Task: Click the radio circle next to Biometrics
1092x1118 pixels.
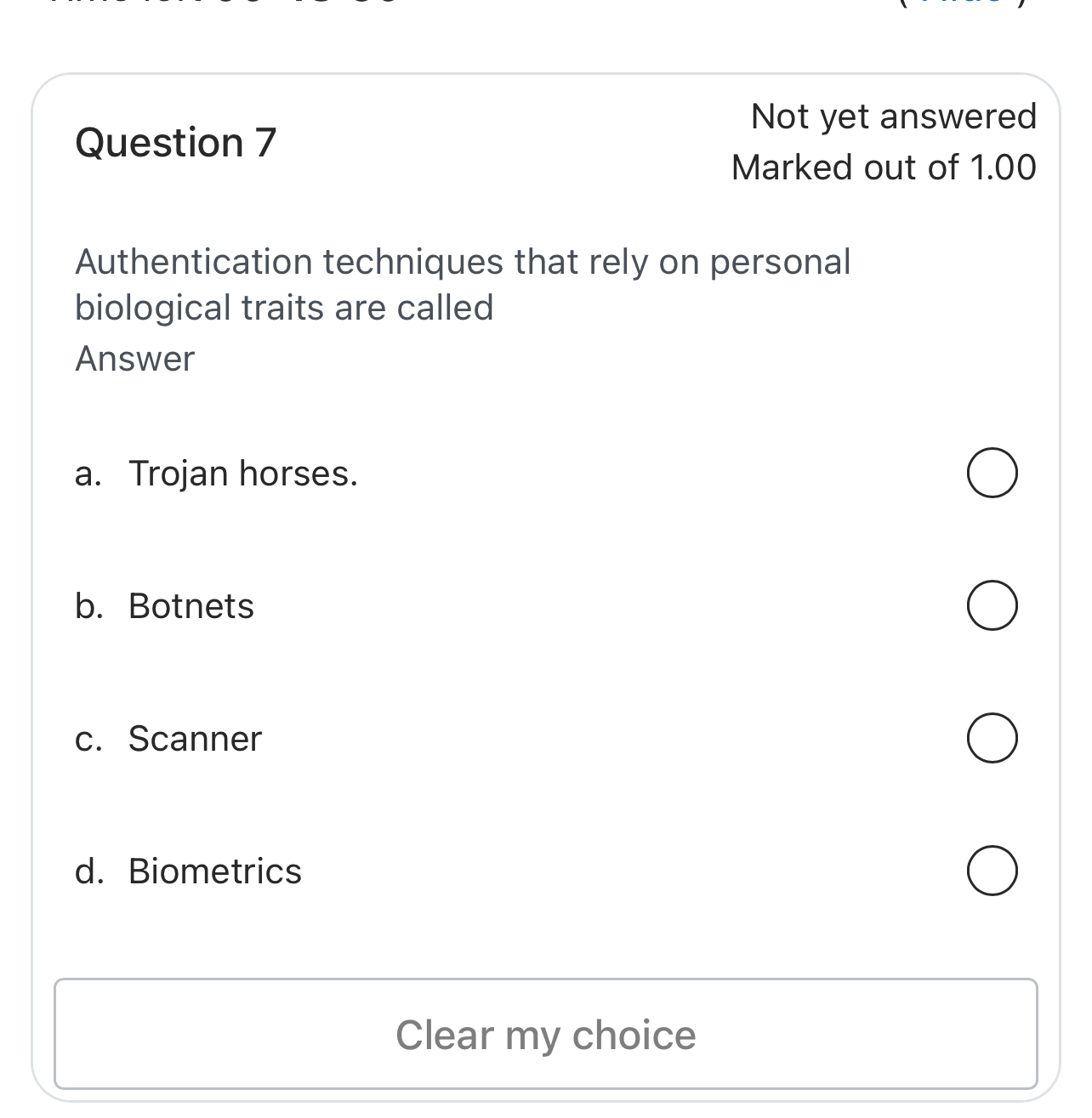Action: pos(992,871)
